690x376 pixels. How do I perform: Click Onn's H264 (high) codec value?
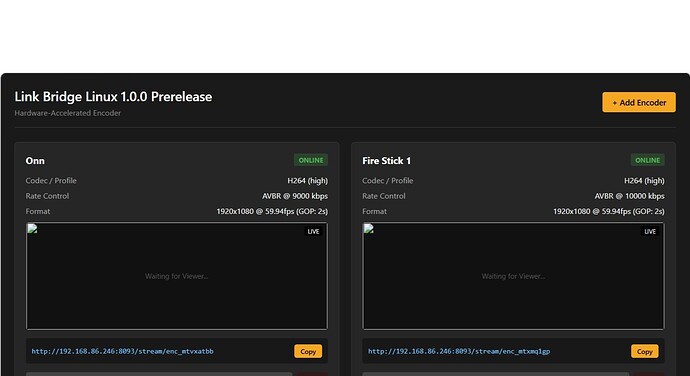coord(308,181)
